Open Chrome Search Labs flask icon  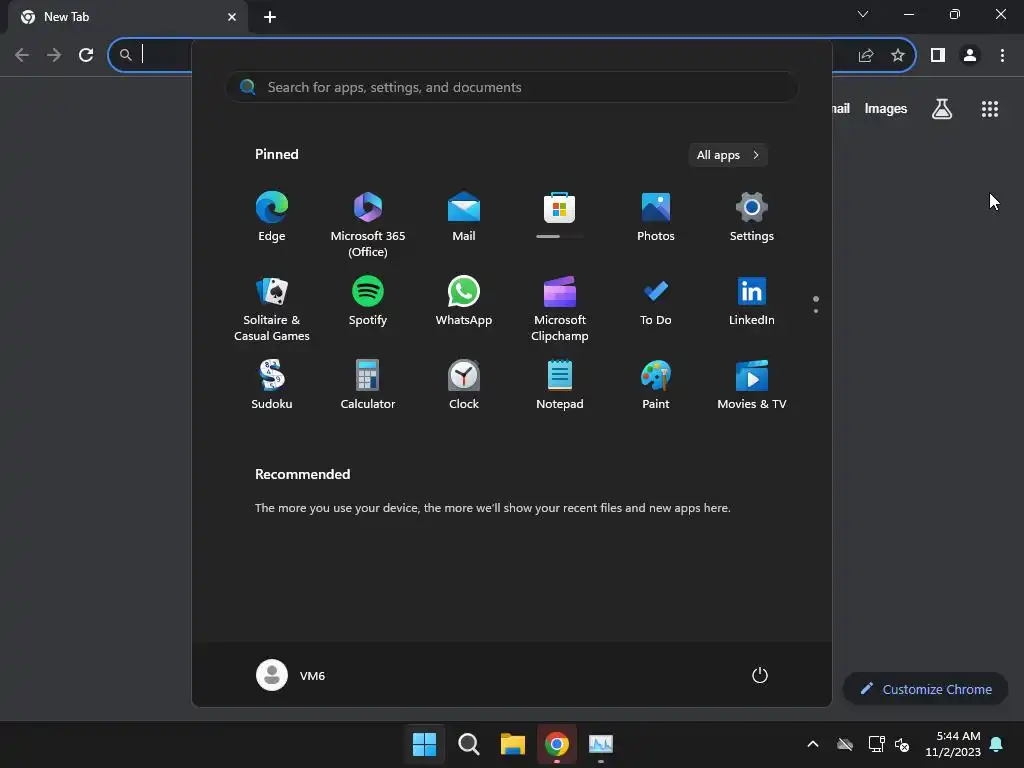(942, 109)
